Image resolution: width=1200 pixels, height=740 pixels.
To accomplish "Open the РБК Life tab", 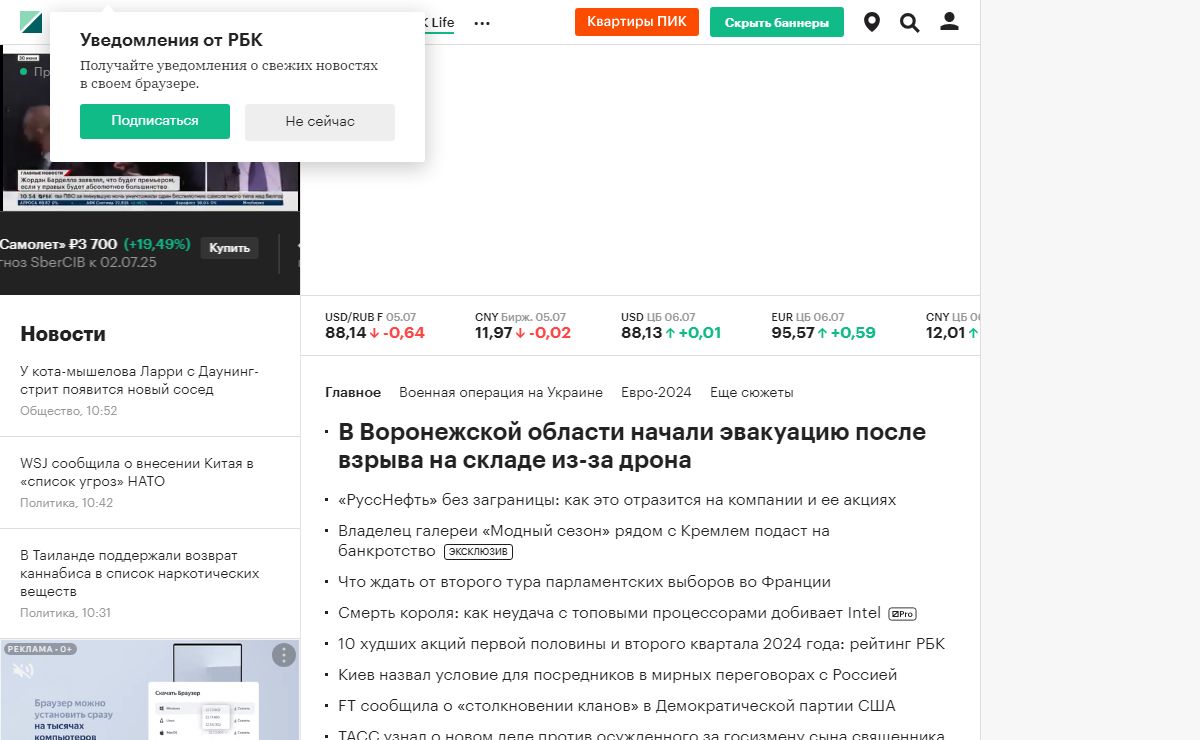I will (440, 22).
